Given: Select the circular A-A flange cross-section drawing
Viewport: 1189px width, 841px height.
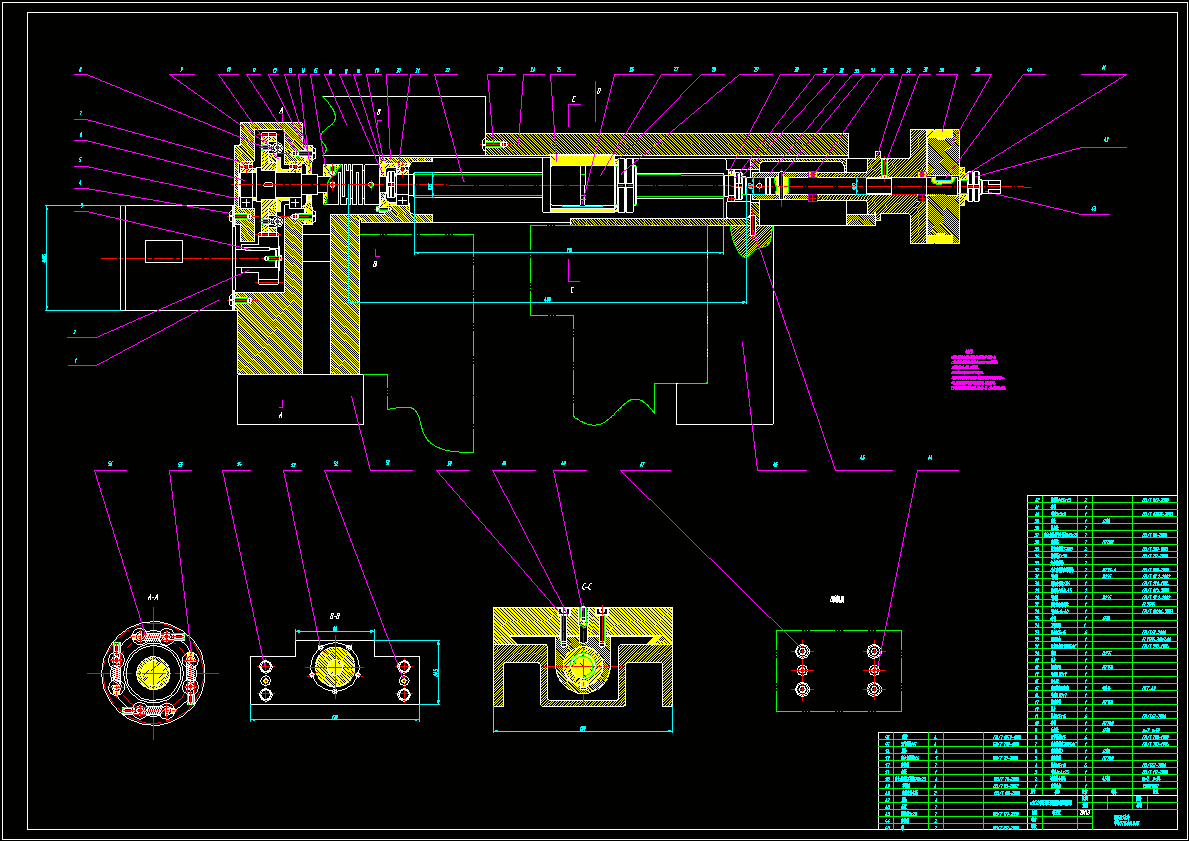Looking at the screenshot, I should pyautogui.click(x=153, y=673).
